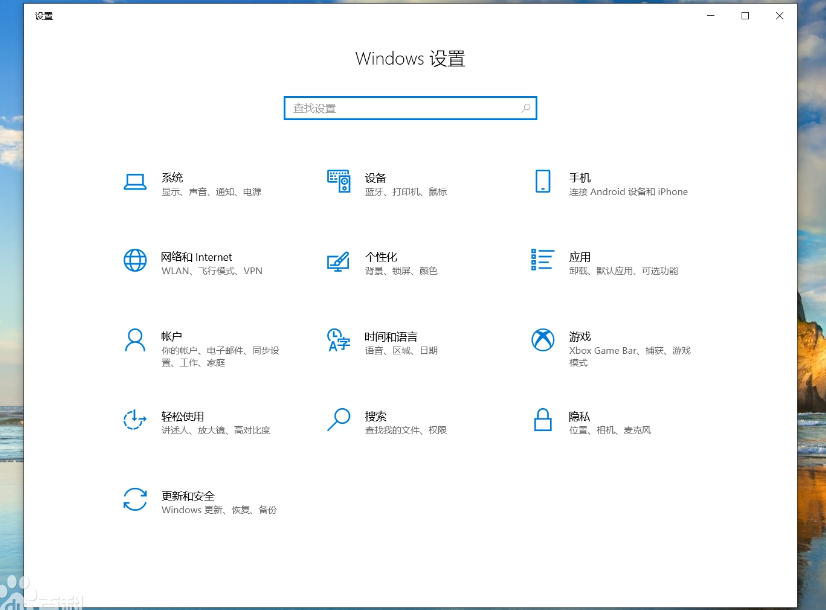Click the 网络和 Internet globe icon
Screen dimensions: 826x610
(135, 261)
